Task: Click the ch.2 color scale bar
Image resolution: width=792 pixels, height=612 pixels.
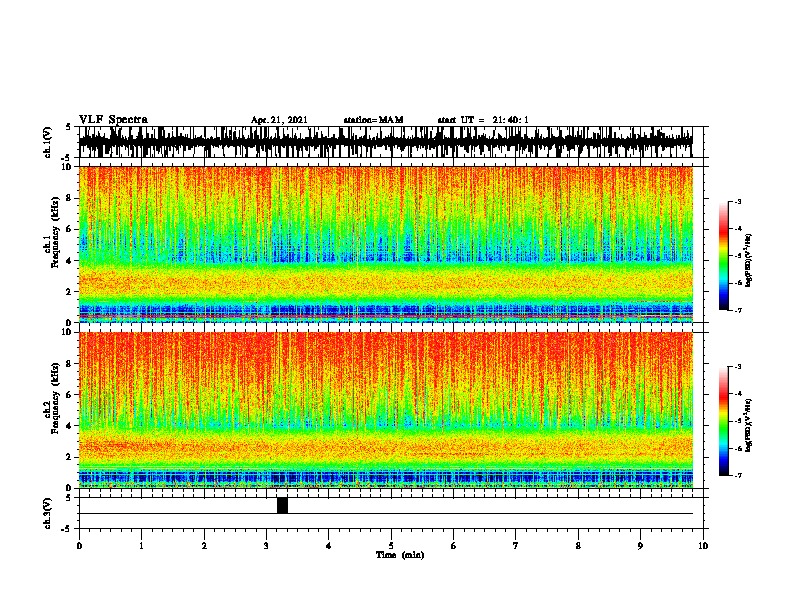Action: pyautogui.click(x=724, y=421)
